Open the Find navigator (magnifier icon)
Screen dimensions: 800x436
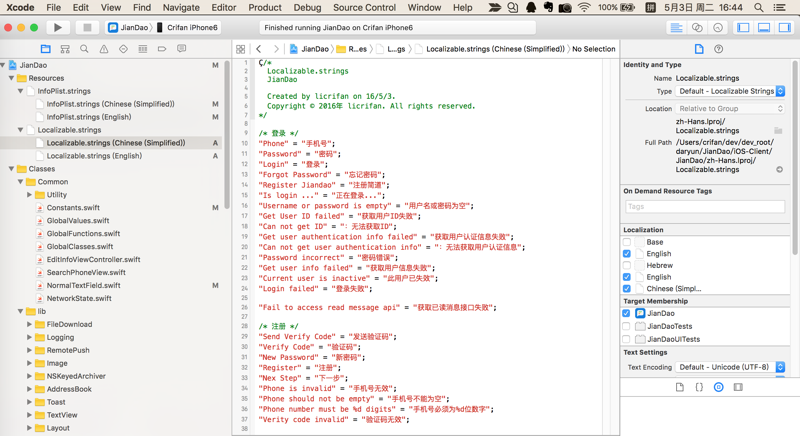click(x=84, y=49)
